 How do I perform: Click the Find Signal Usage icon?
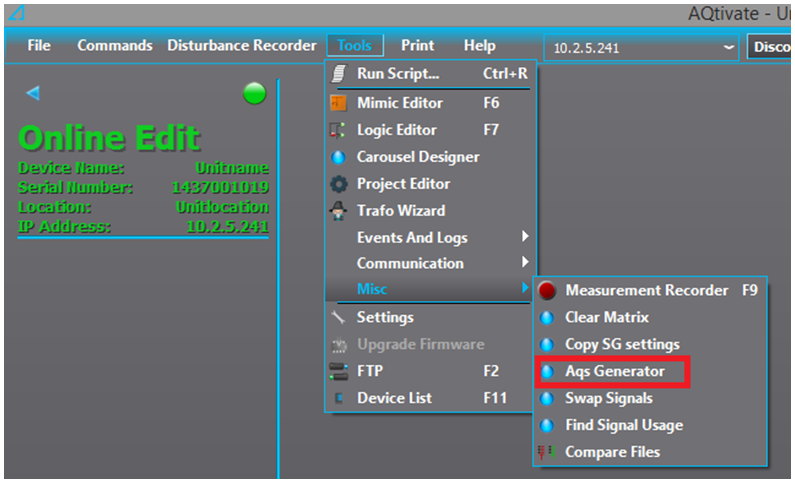point(547,425)
